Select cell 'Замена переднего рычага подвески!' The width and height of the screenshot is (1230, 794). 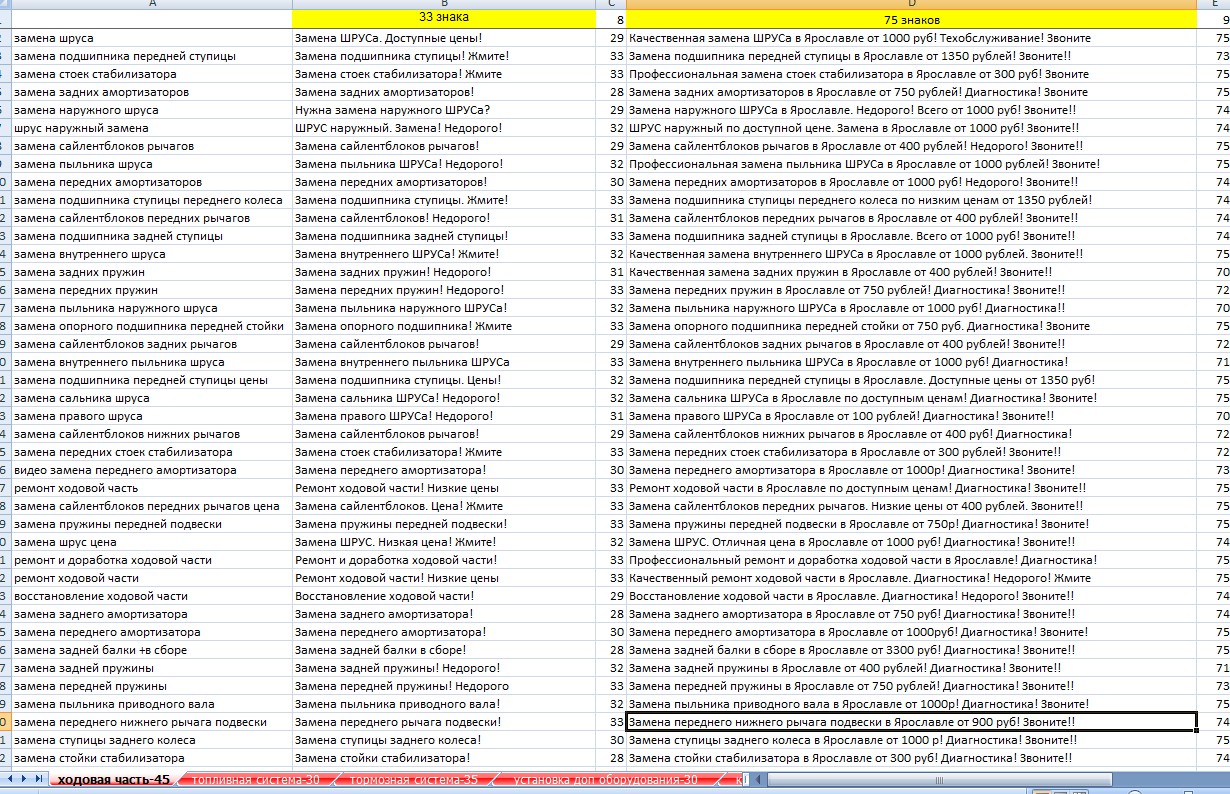pos(442,722)
